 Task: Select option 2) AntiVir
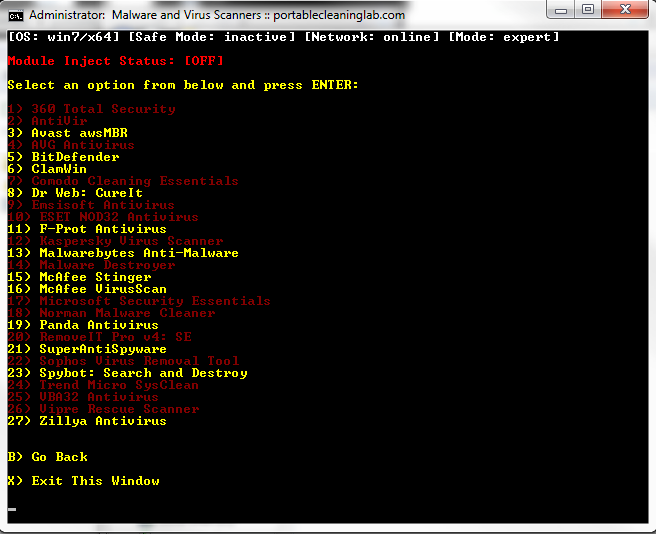[x=47, y=121]
